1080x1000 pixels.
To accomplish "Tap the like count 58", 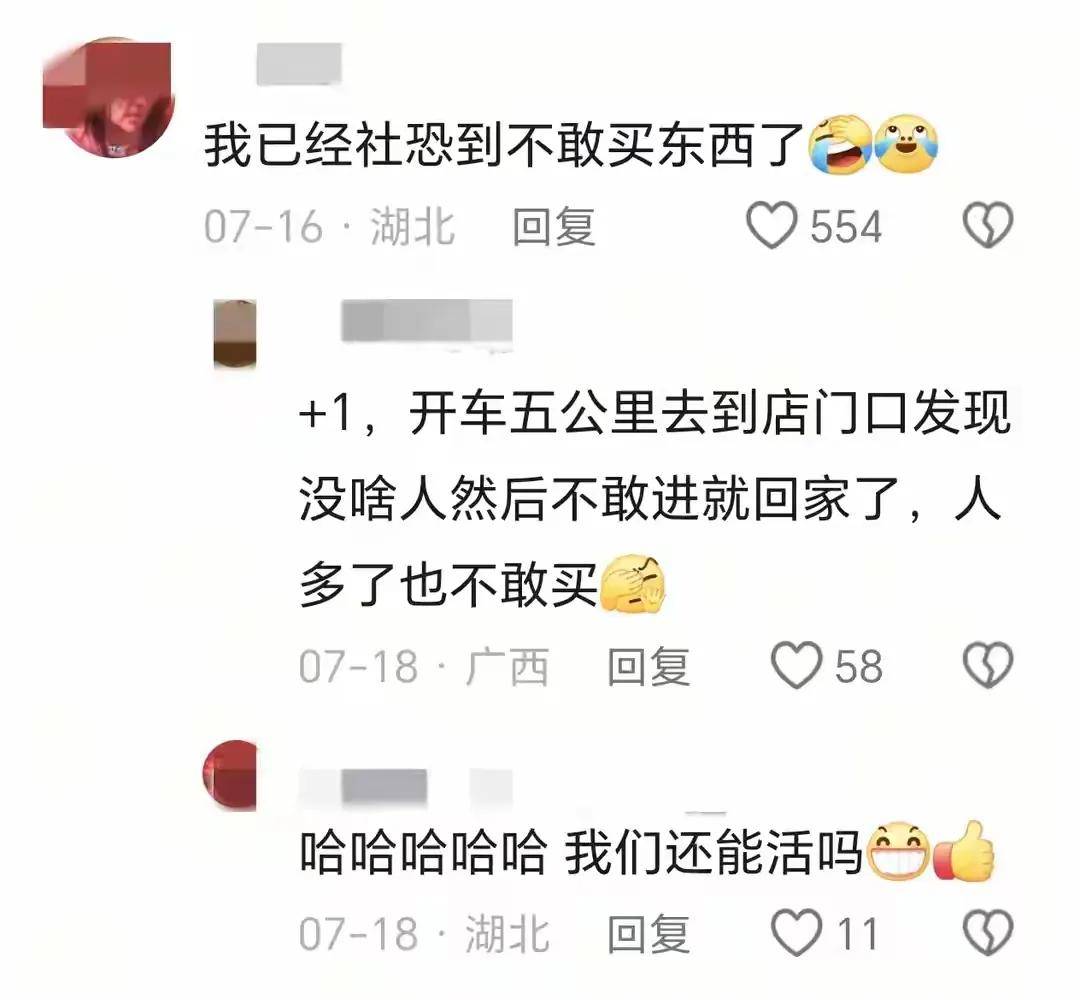I will pos(858,666).
